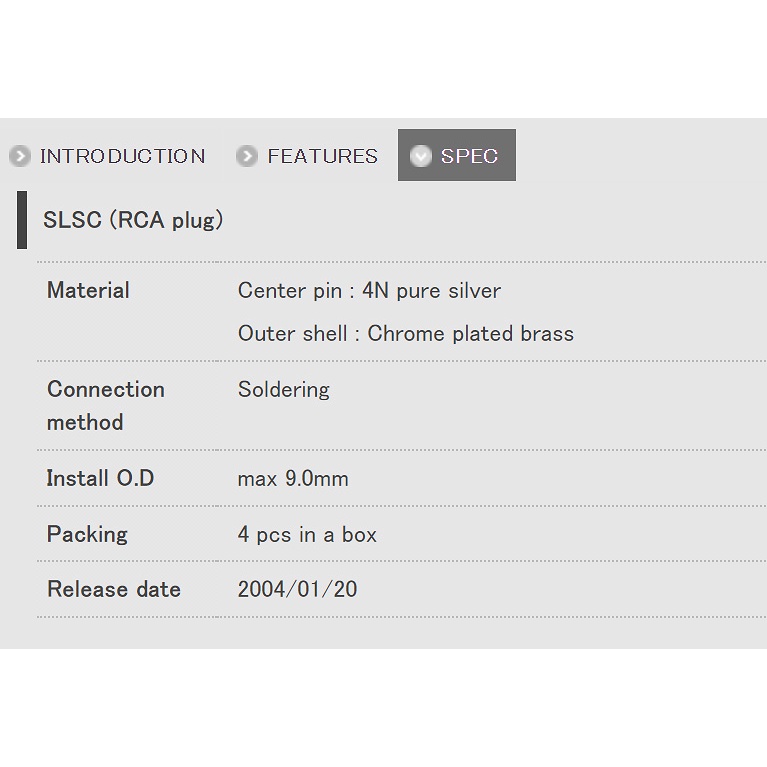Click the dark bar left of SLSC heading
The width and height of the screenshot is (767, 767).
(22, 220)
